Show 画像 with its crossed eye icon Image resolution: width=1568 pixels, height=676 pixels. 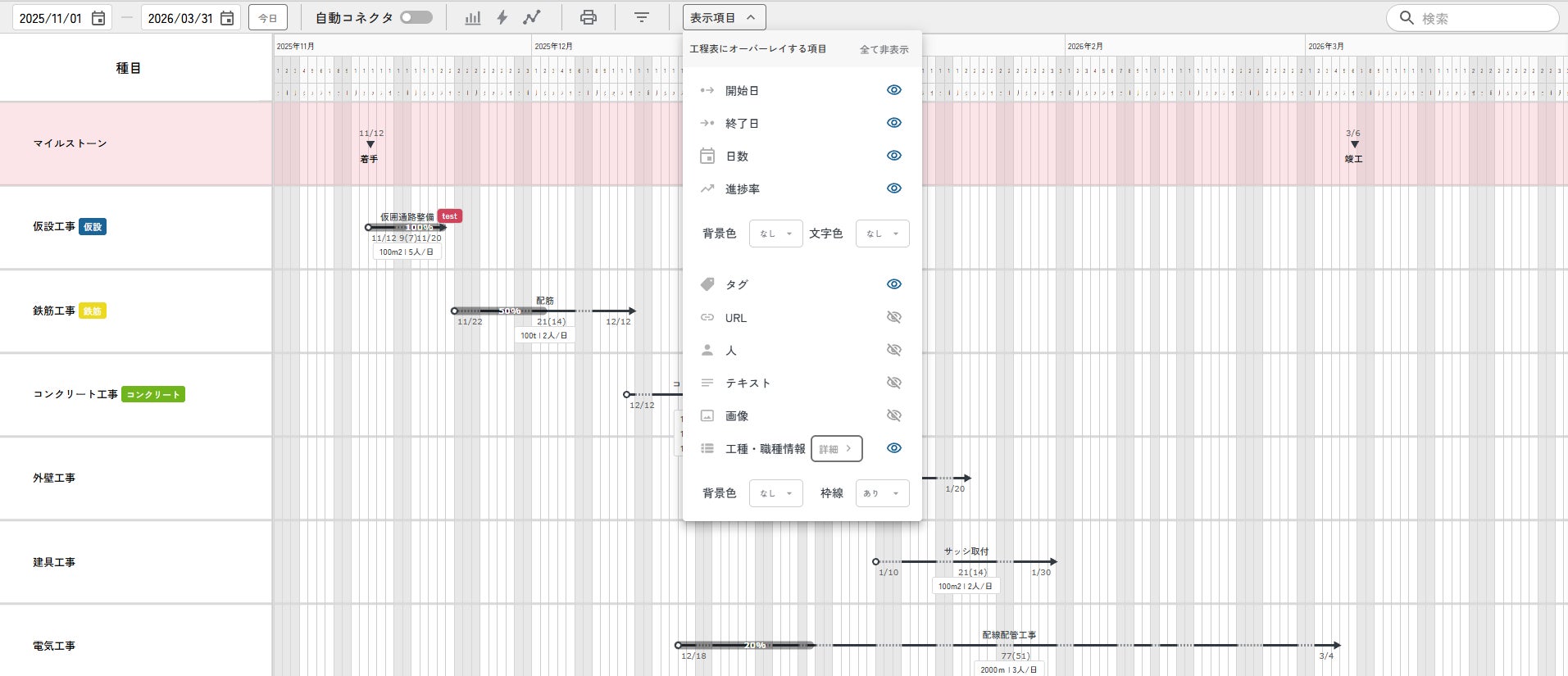[894, 415]
